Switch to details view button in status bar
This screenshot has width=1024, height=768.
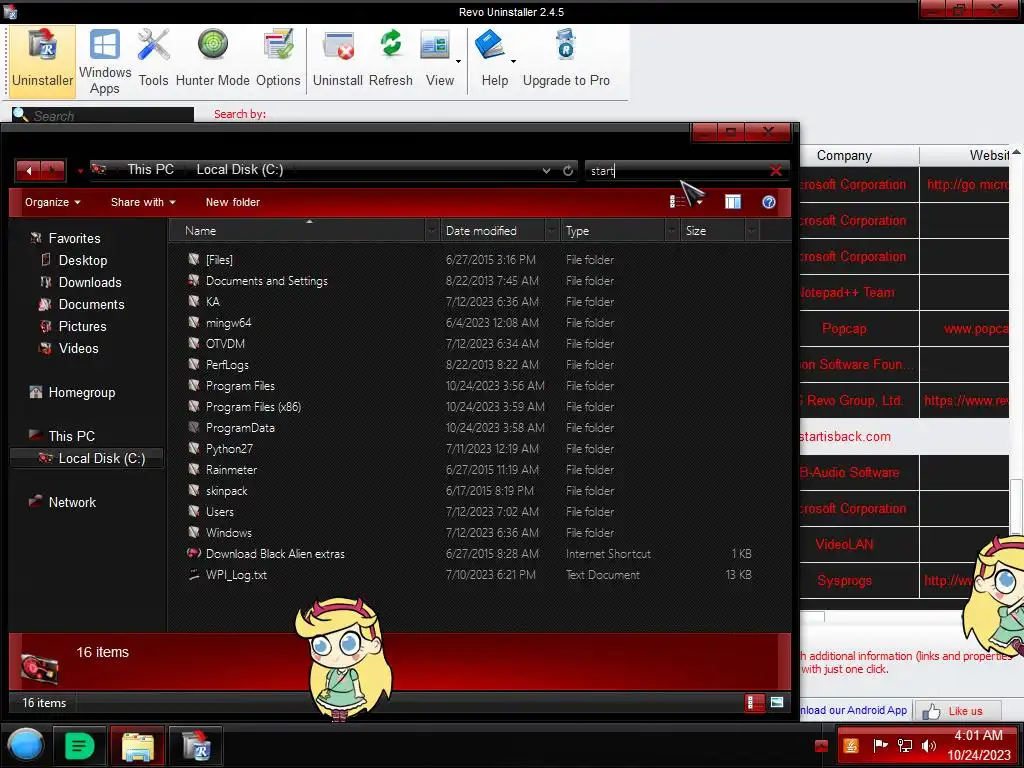(754, 703)
